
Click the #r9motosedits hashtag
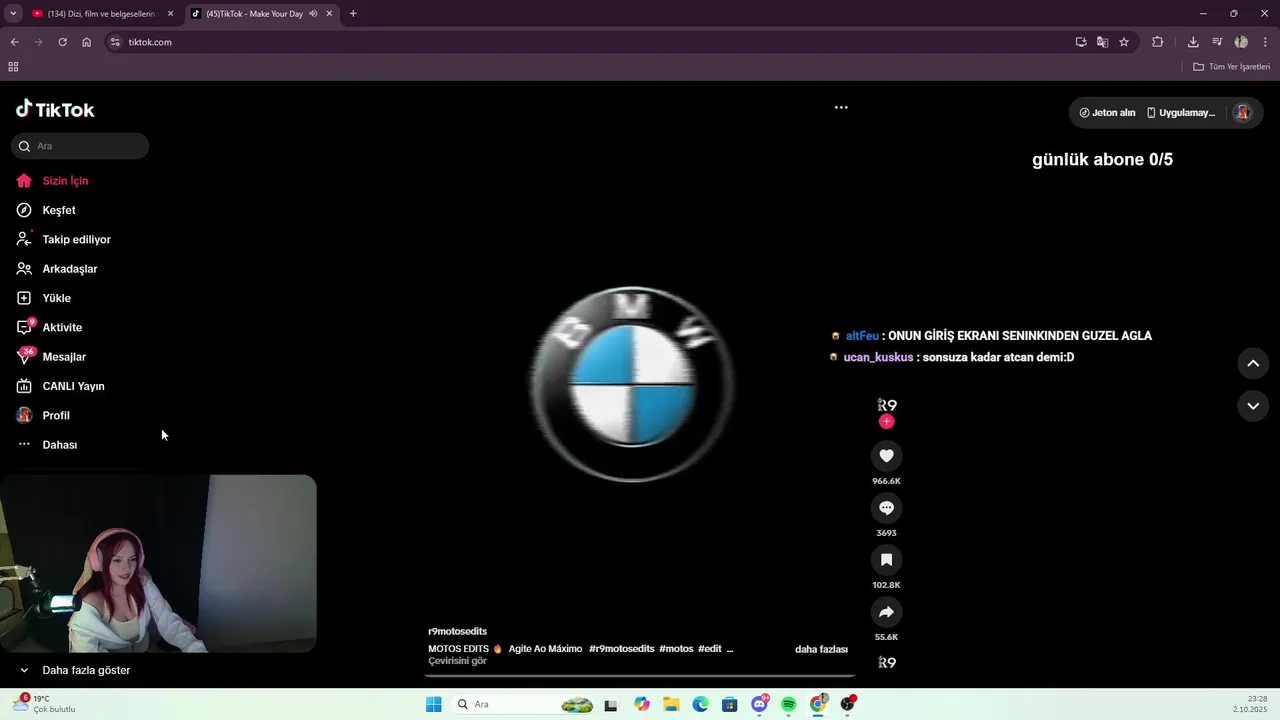[x=622, y=649]
